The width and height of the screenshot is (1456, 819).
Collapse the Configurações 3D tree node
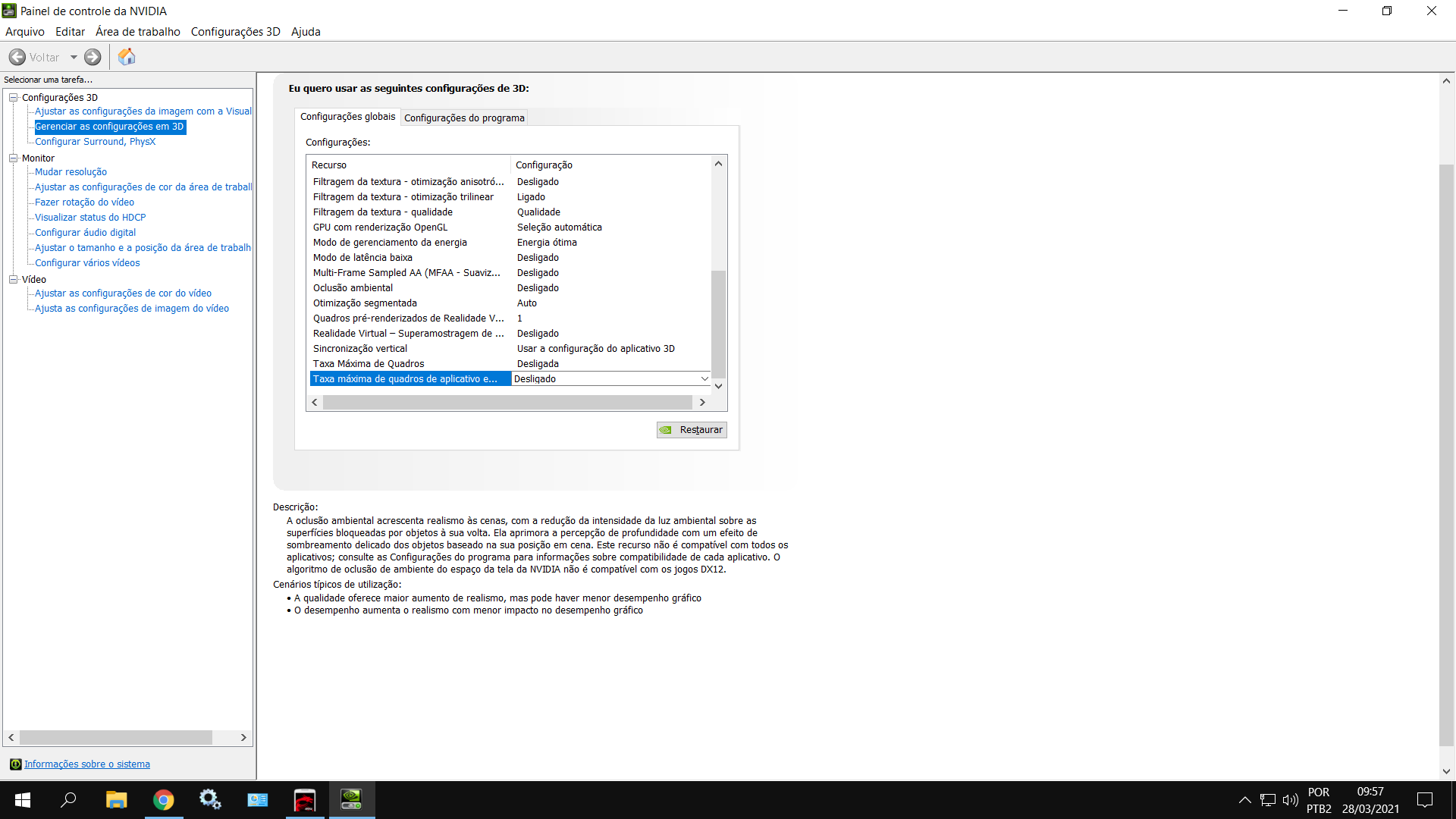[x=13, y=97]
